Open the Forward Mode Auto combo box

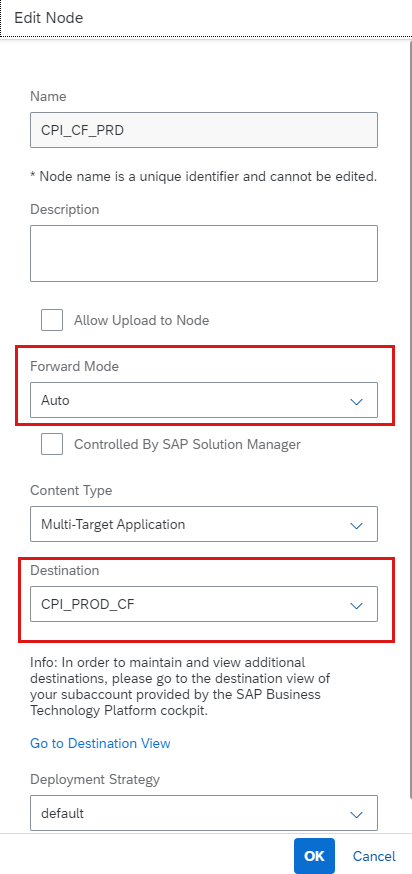tap(204, 400)
